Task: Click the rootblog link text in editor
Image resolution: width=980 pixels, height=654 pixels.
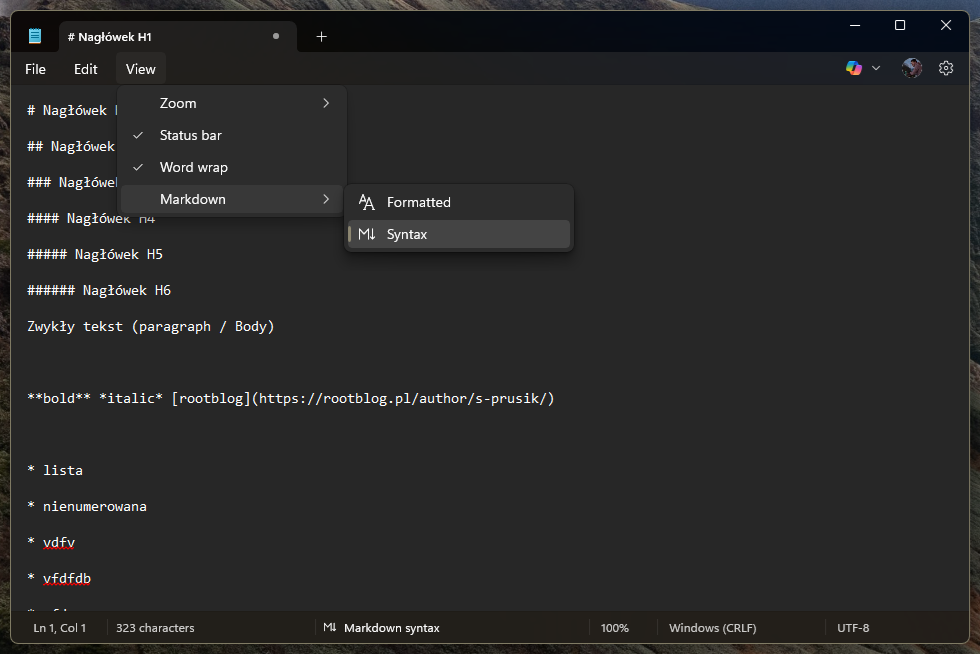Action: point(210,399)
